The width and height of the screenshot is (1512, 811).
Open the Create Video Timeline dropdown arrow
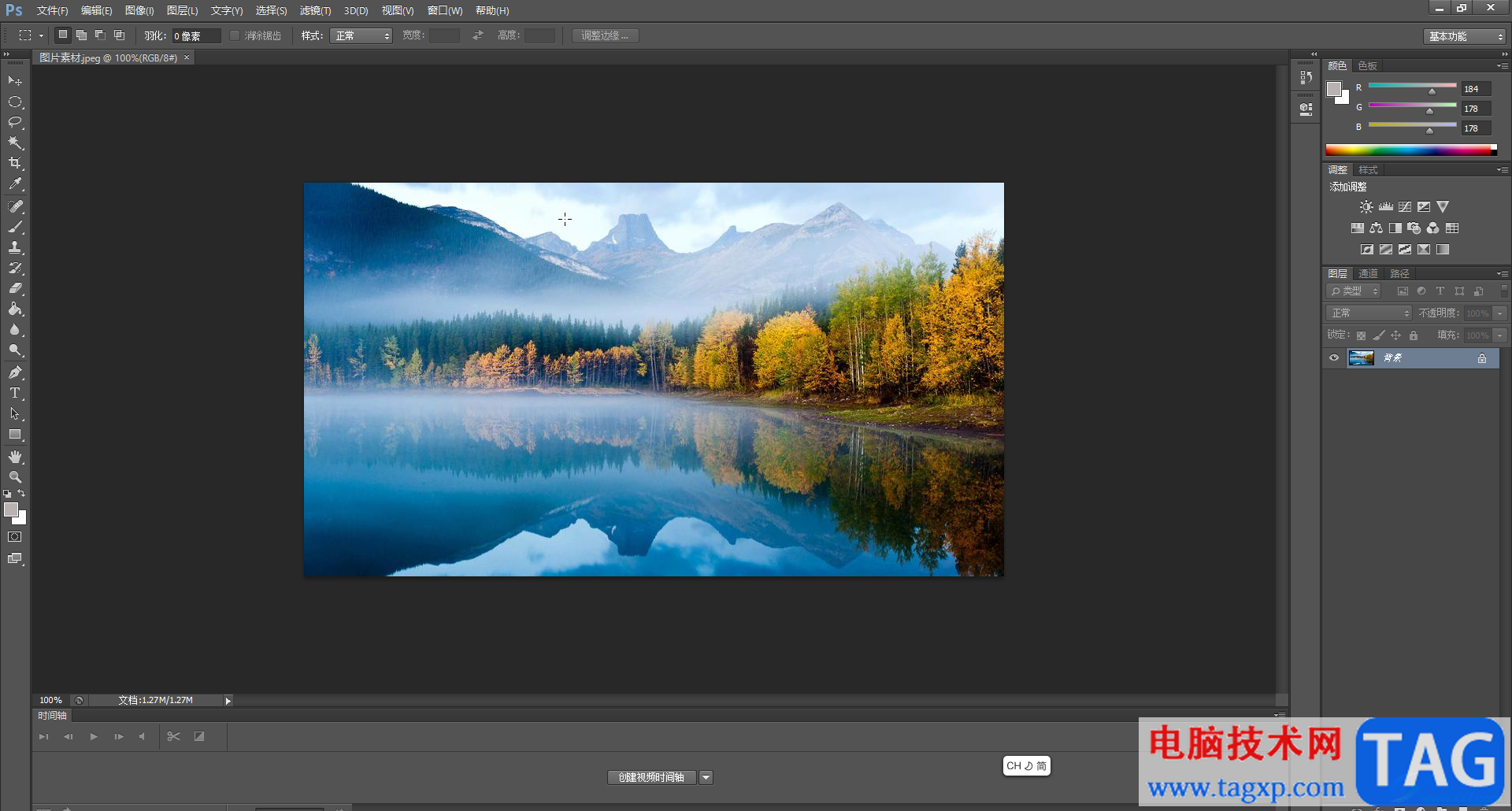pos(706,778)
